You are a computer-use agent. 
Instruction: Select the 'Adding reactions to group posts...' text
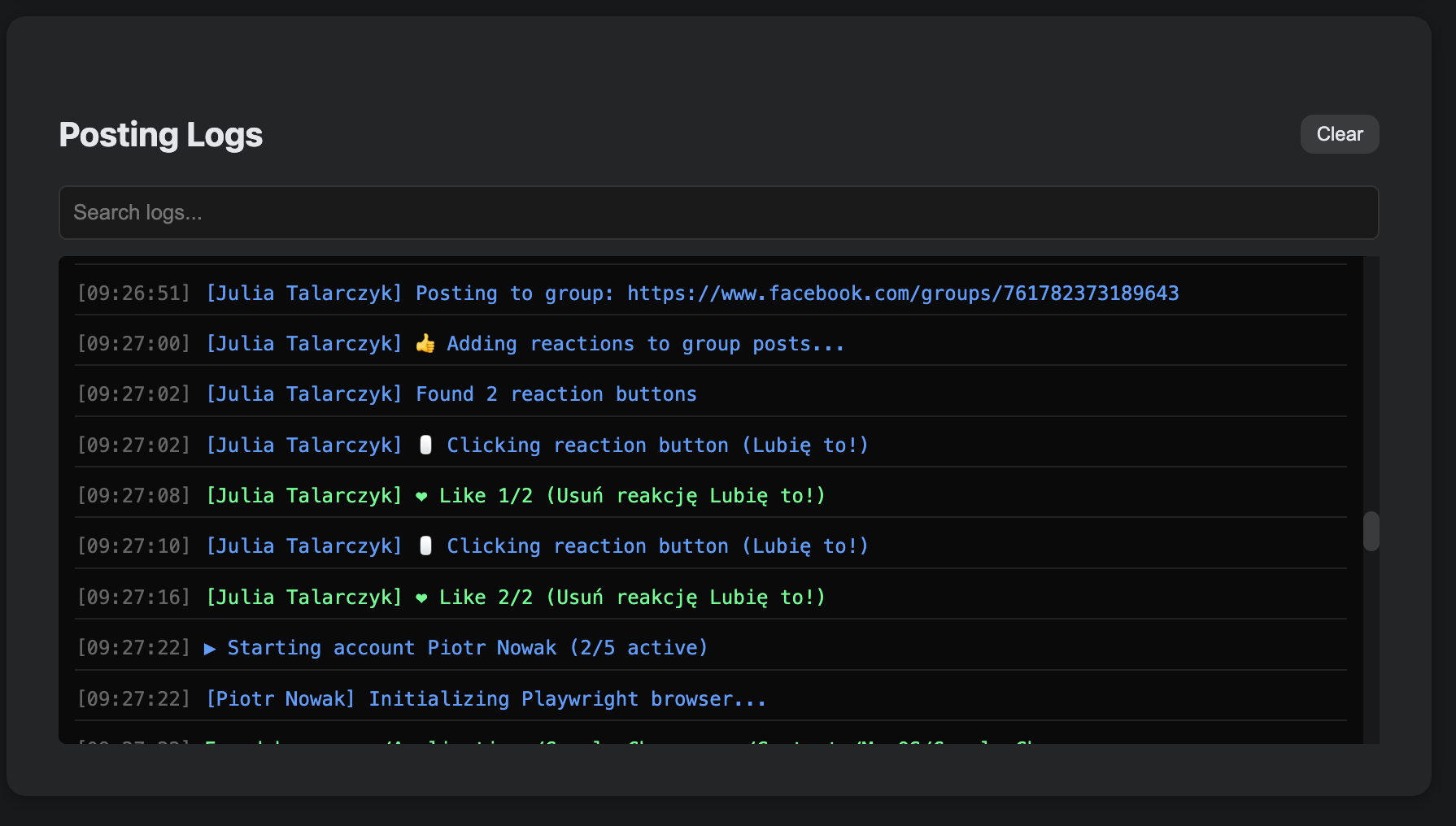[x=645, y=344]
